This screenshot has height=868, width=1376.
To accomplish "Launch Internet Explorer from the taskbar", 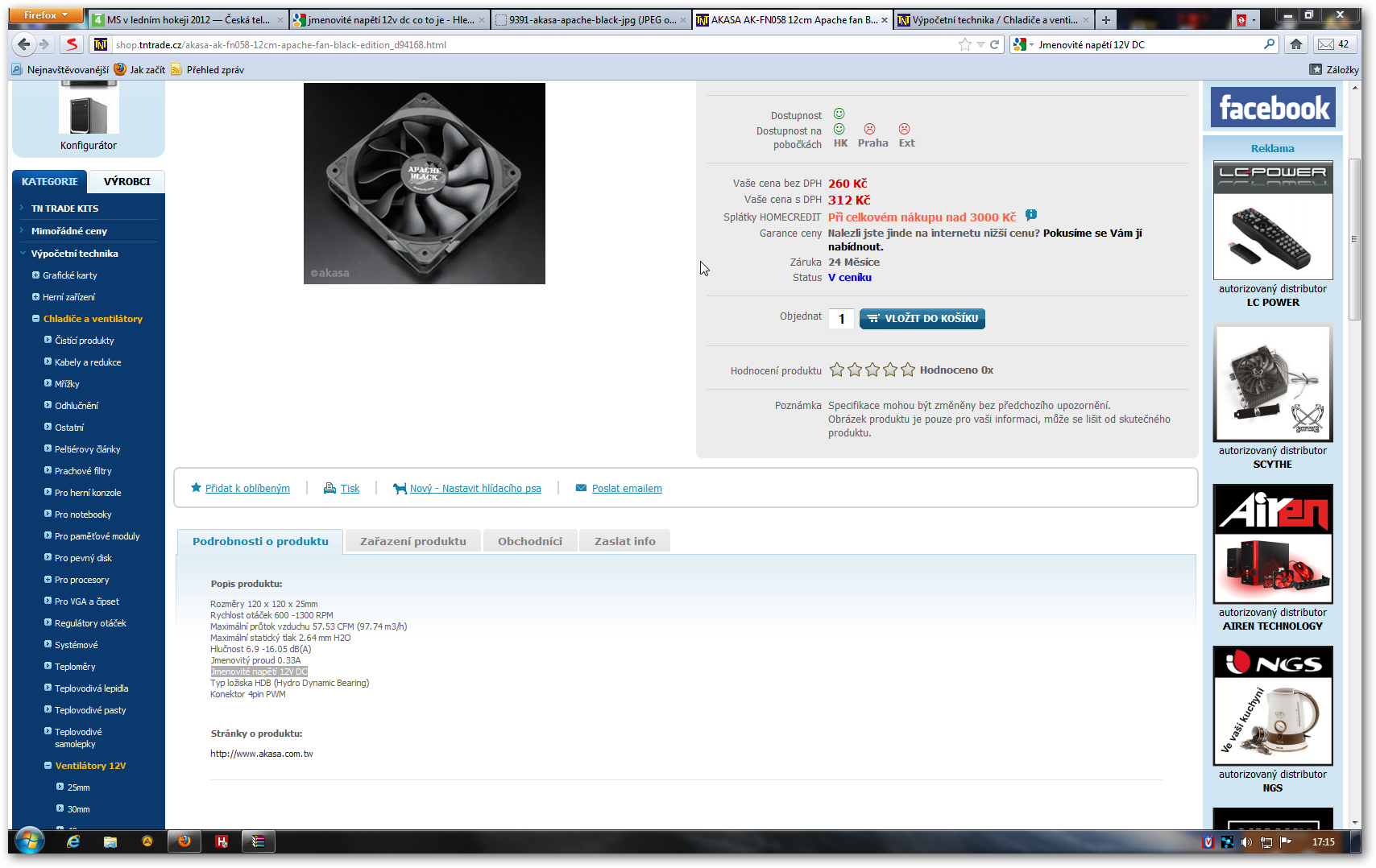I will [73, 841].
